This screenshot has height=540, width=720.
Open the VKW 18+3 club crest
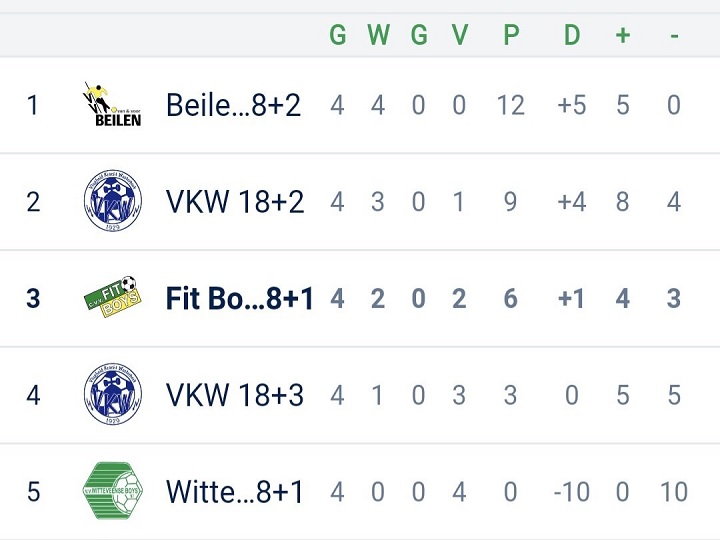[113, 394]
